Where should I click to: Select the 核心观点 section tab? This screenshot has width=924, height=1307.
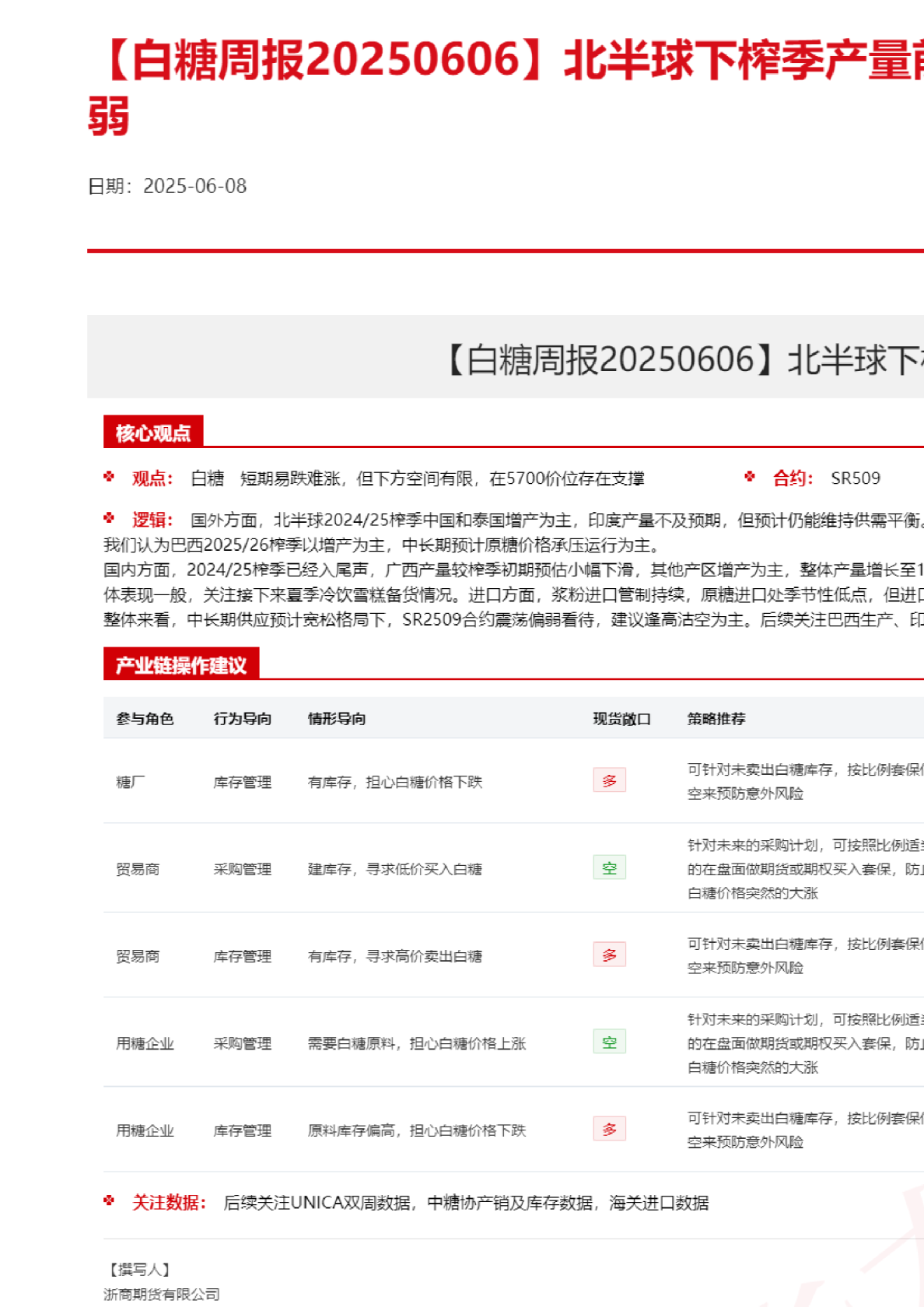click(153, 433)
